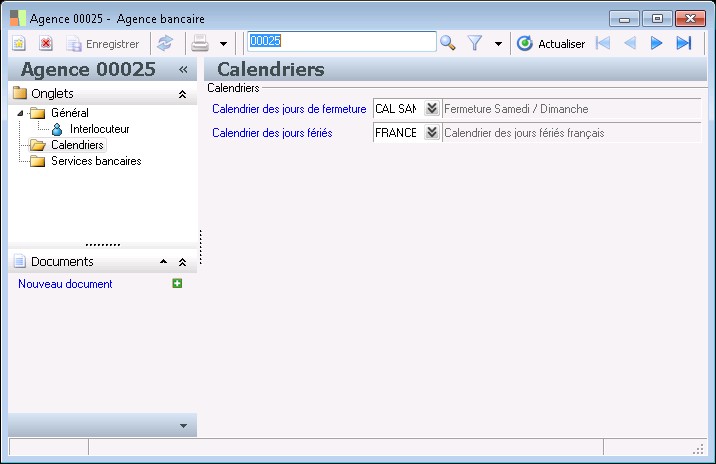Collapse the Agence 00025 side panel
The width and height of the screenshot is (716, 464).
[x=183, y=69]
